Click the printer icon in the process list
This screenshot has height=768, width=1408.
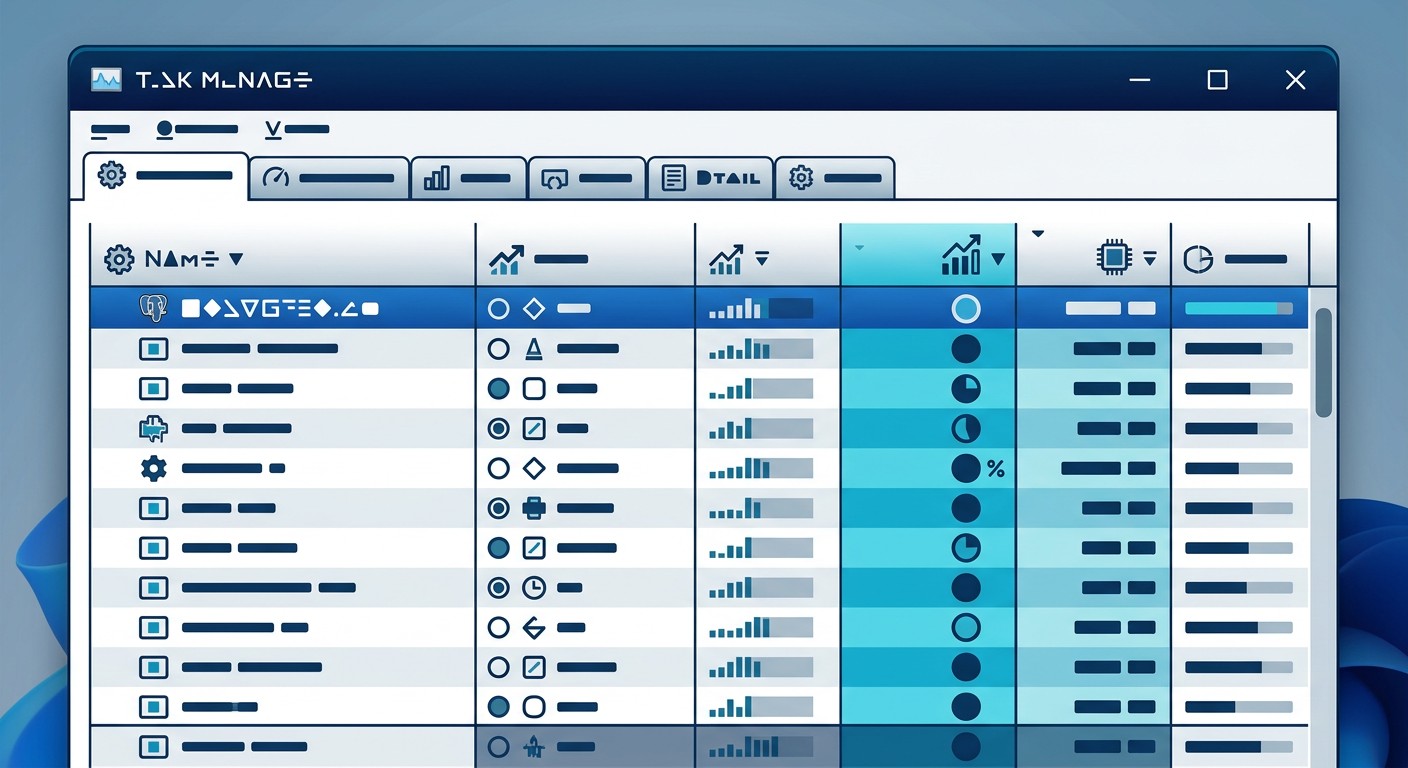[x=534, y=508]
